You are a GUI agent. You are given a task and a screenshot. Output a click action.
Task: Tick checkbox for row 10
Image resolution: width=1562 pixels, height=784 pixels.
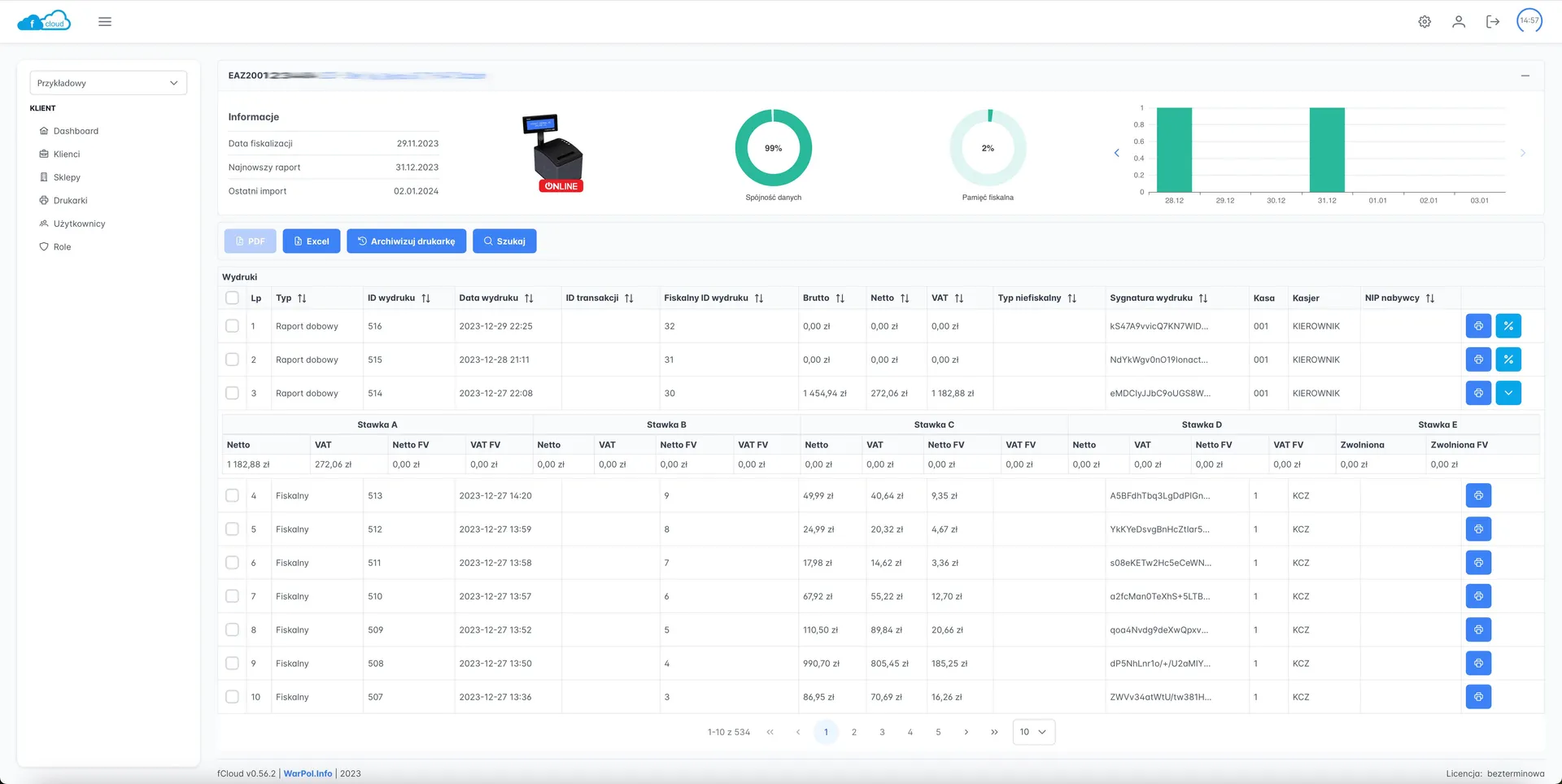pos(232,697)
